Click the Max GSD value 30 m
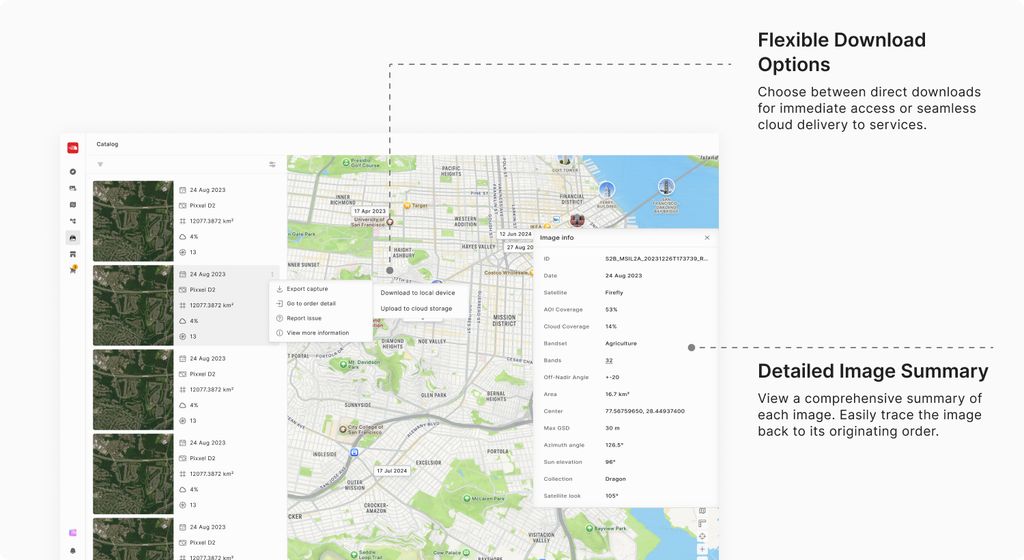Viewport: 1024px width, 560px height. (x=613, y=428)
